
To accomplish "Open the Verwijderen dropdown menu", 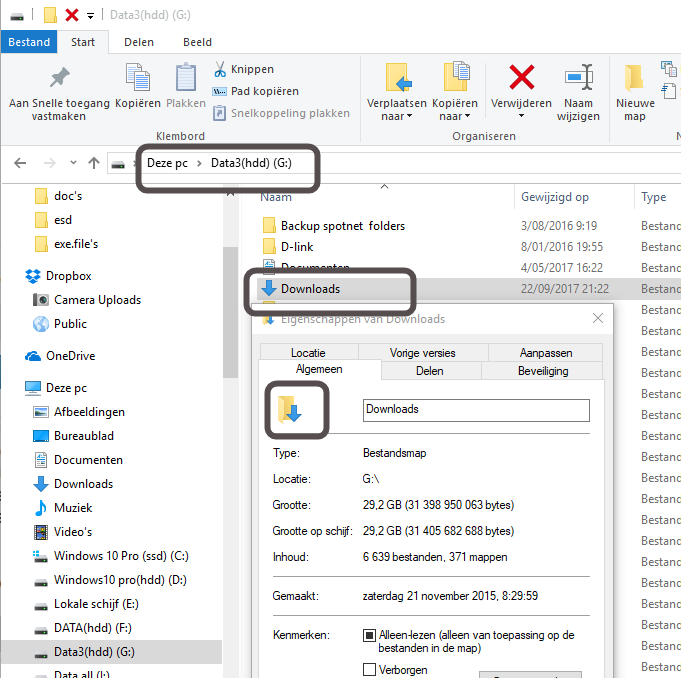I will pos(521,116).
